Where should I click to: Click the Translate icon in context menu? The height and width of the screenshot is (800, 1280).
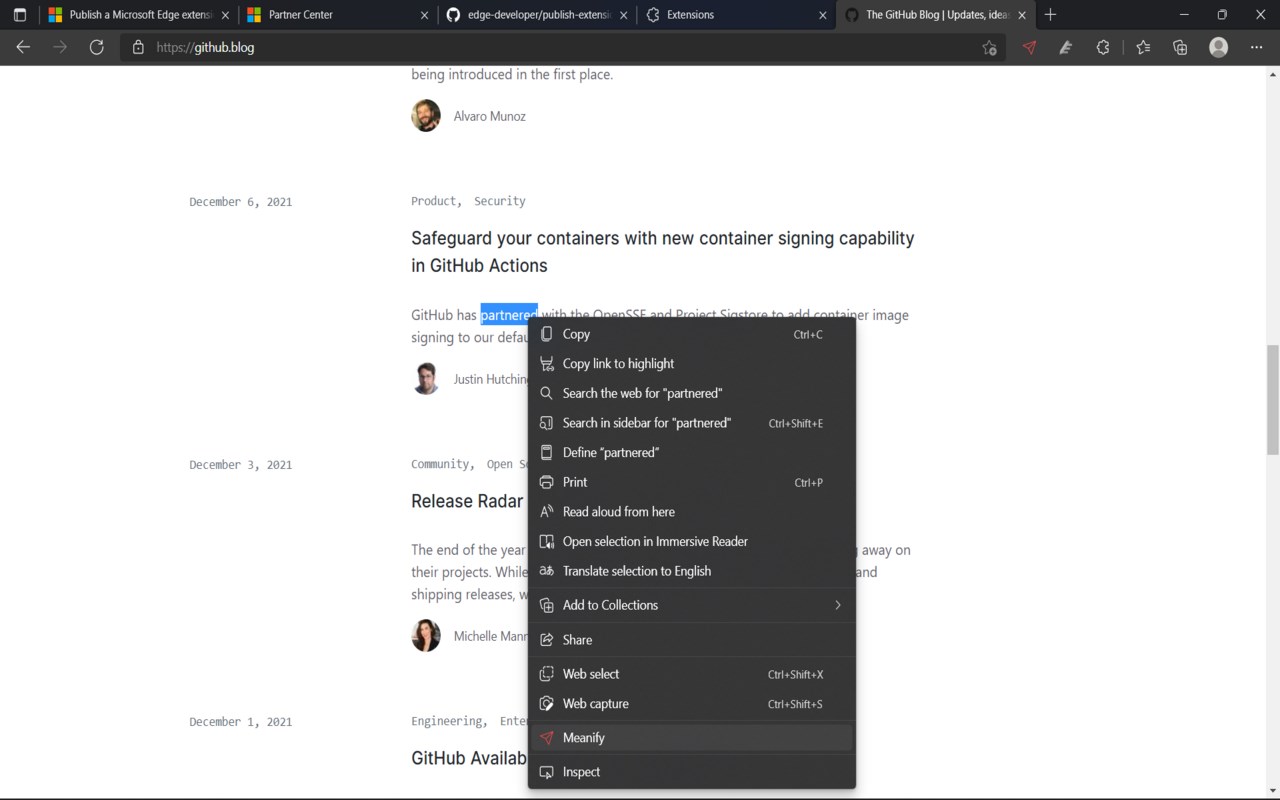pos(546,571)
